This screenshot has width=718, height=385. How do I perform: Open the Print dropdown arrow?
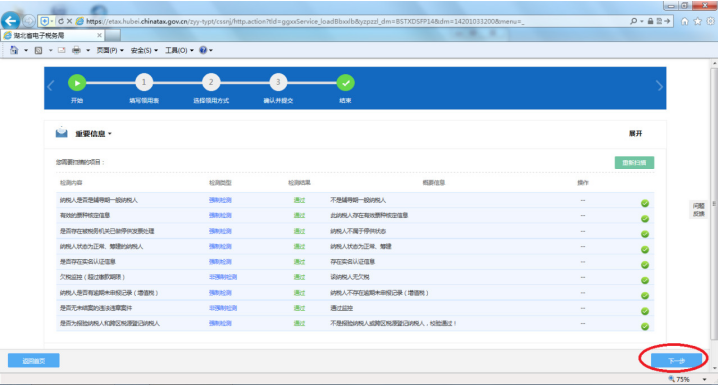(x=88, y=50)
